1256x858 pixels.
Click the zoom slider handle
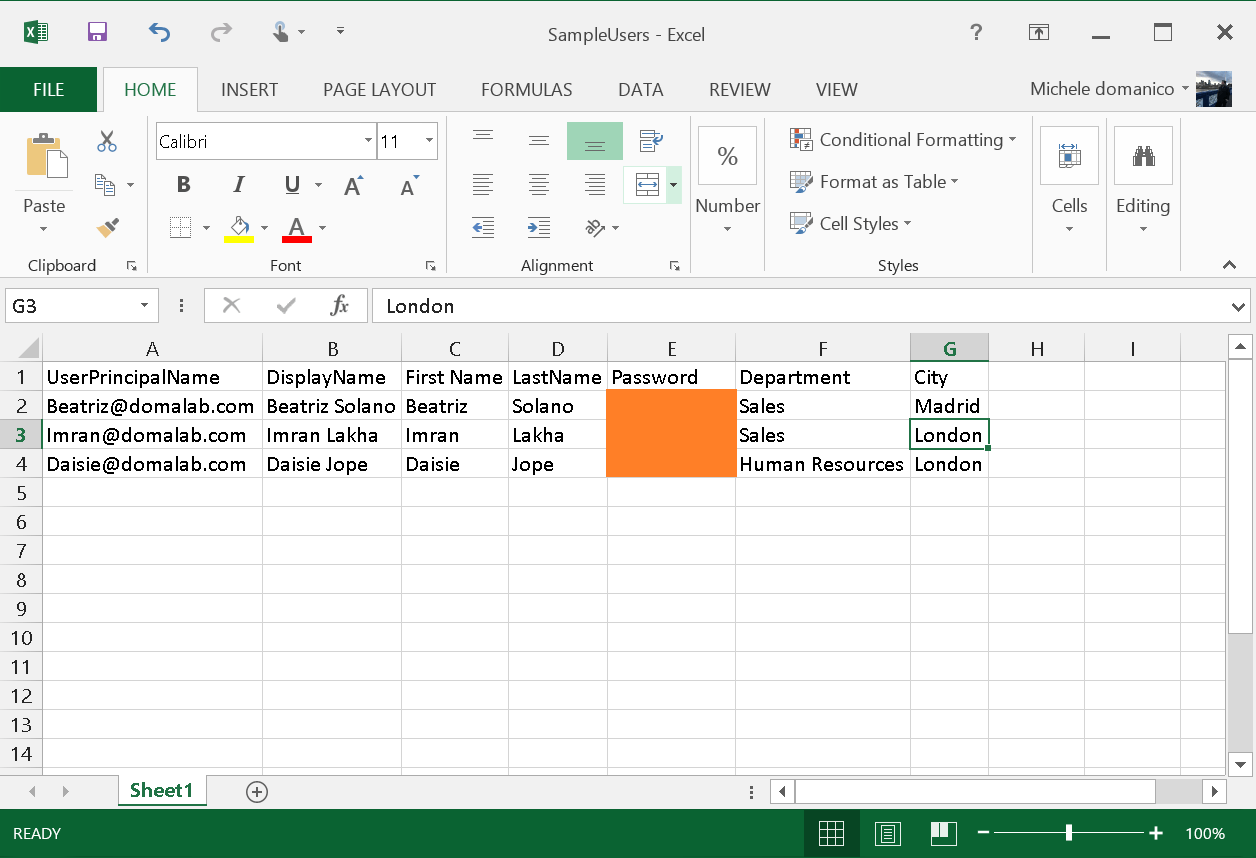pyautogui.click(x=1069, y=833)
